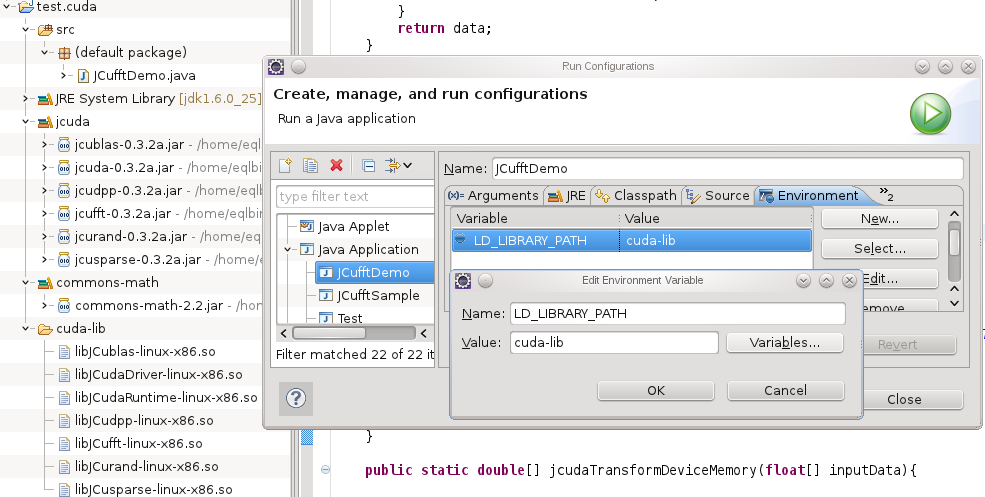Switch to the JRE tab
The width and height of the screenshot is (985, 497).
point(567,195)
